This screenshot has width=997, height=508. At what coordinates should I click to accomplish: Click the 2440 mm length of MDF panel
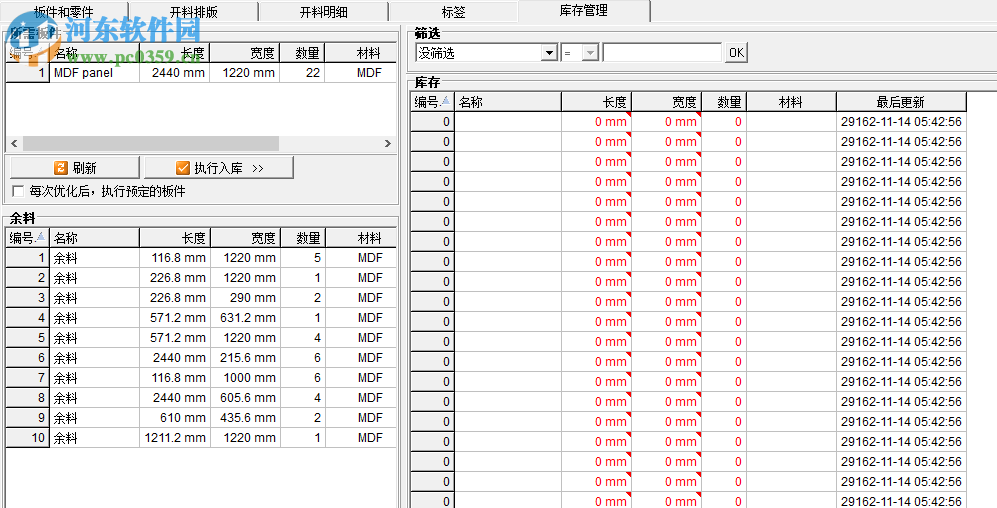click(175, 72)
